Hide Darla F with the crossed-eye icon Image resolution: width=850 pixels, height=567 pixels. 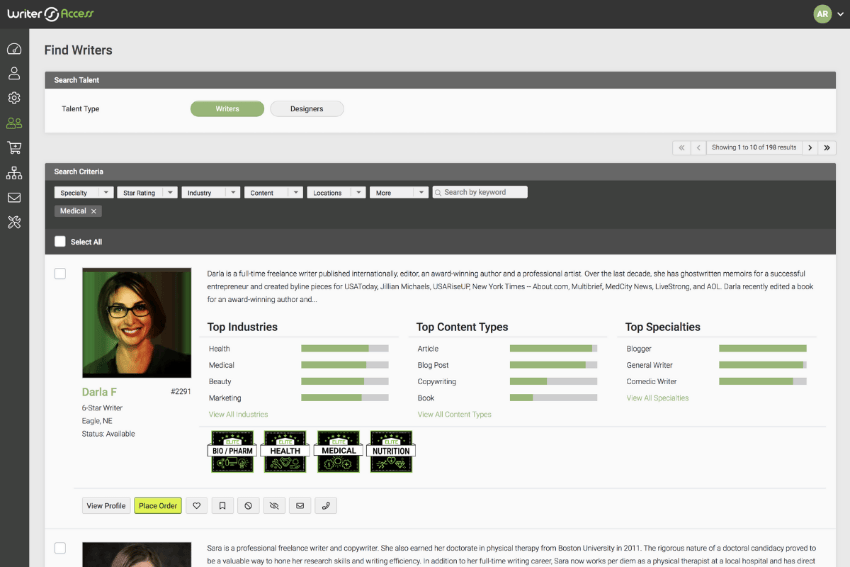click(x=274, y=506)
